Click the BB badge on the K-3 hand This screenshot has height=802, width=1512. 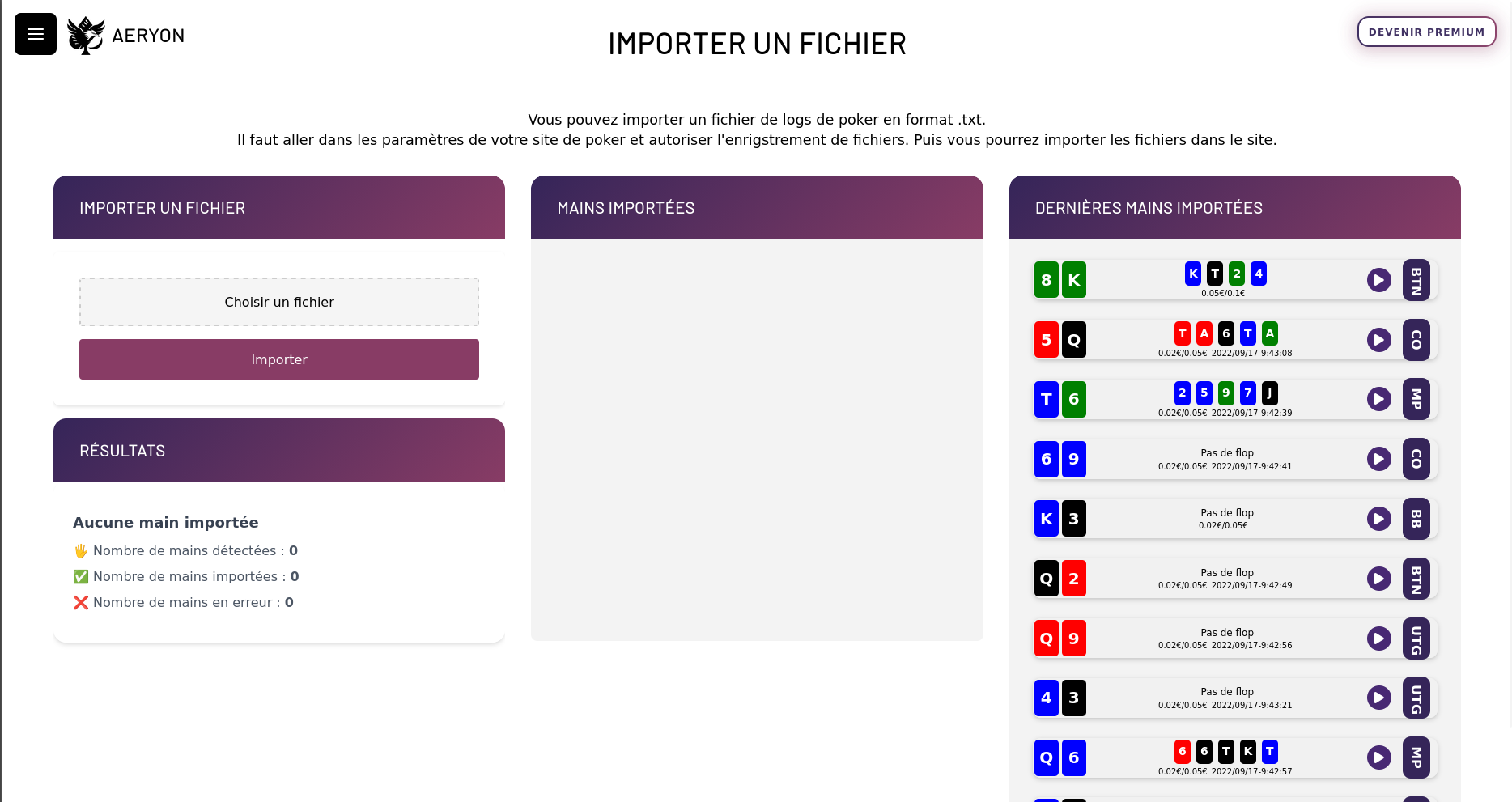coord(1416,519)
